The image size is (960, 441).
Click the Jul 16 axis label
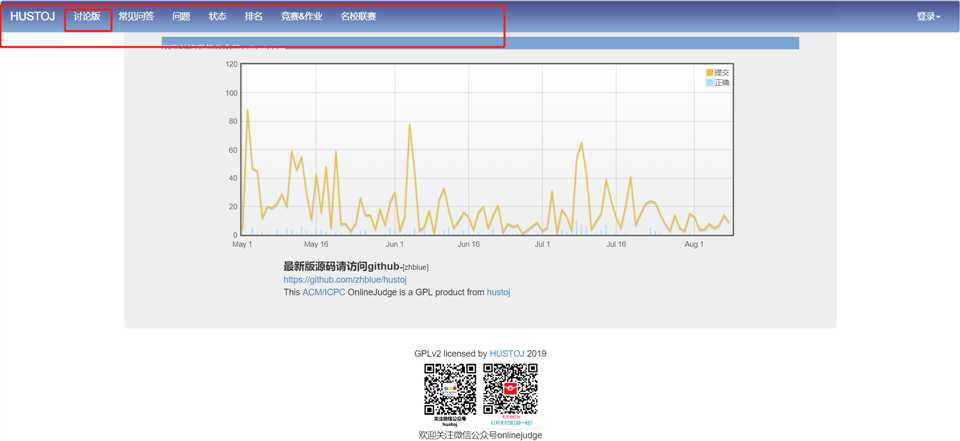click(616, 244)
